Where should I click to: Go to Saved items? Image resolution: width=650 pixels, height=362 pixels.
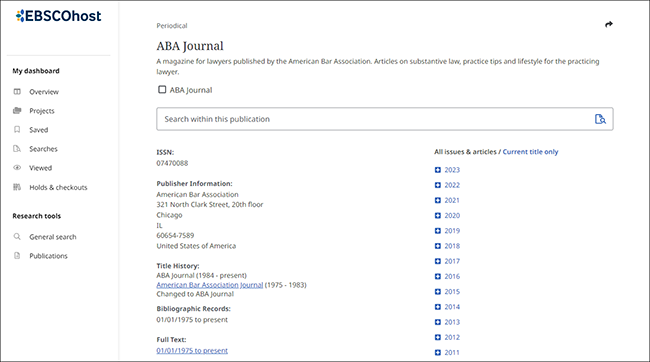click(x=39, y=130)
